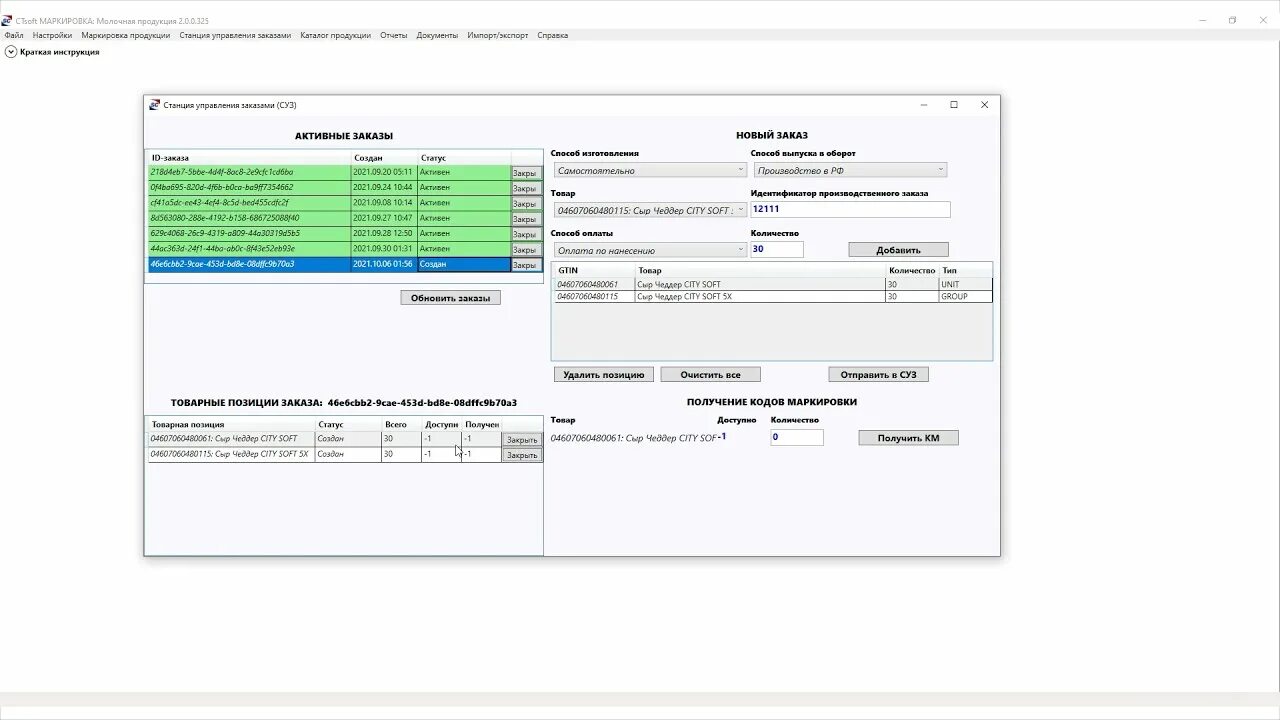Click Товарная позиция column header

pyautogui.click(x=231, y=425)
